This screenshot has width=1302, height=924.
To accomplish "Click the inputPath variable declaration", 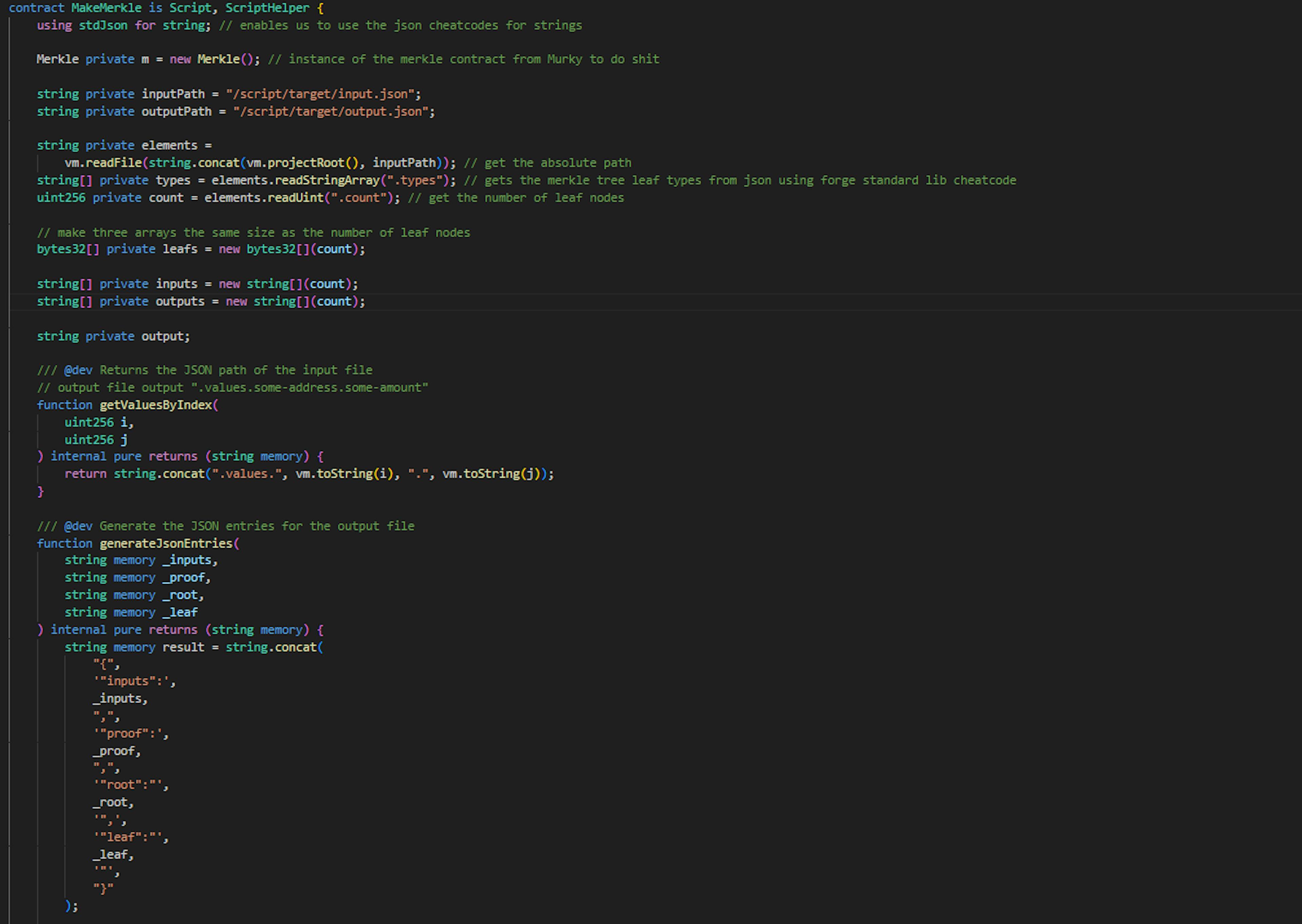I will pyautogui.click(x=173, y=94).
